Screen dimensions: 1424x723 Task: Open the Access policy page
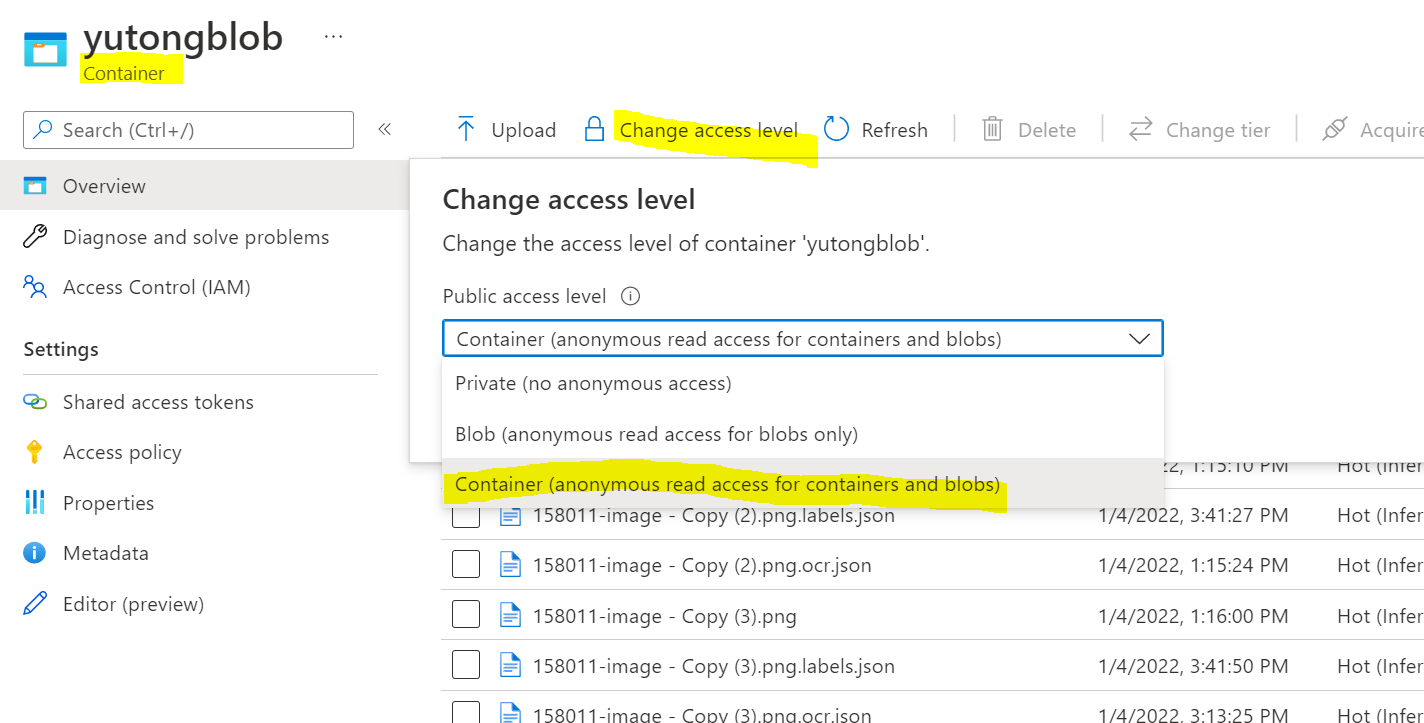click(x=122, y=452)
